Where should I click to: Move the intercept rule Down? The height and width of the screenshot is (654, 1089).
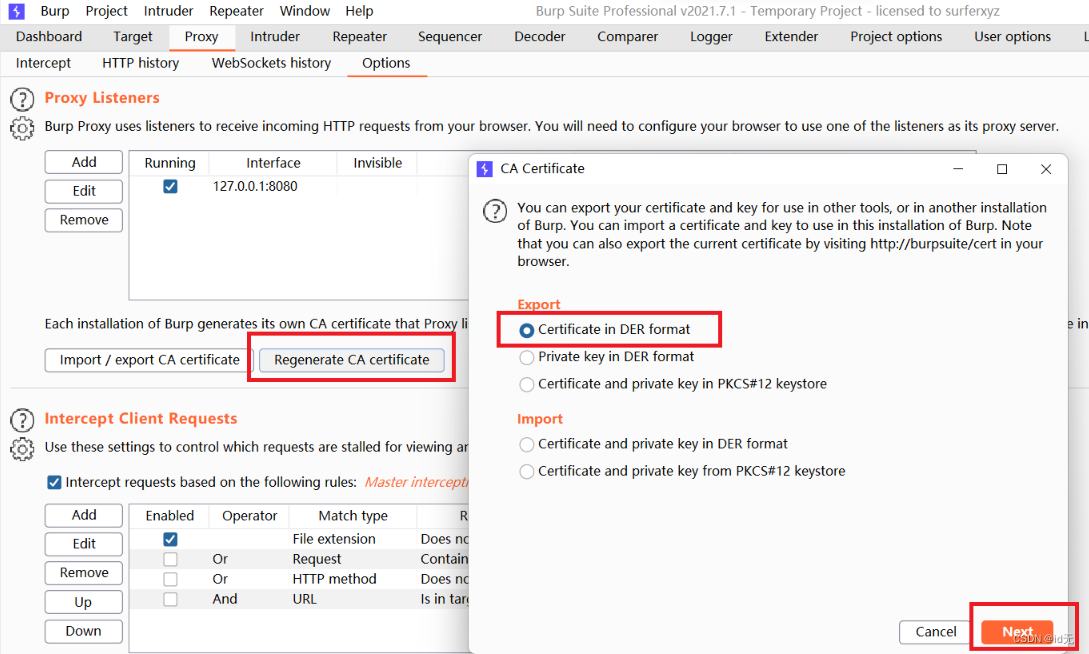(x=84, y=631)
